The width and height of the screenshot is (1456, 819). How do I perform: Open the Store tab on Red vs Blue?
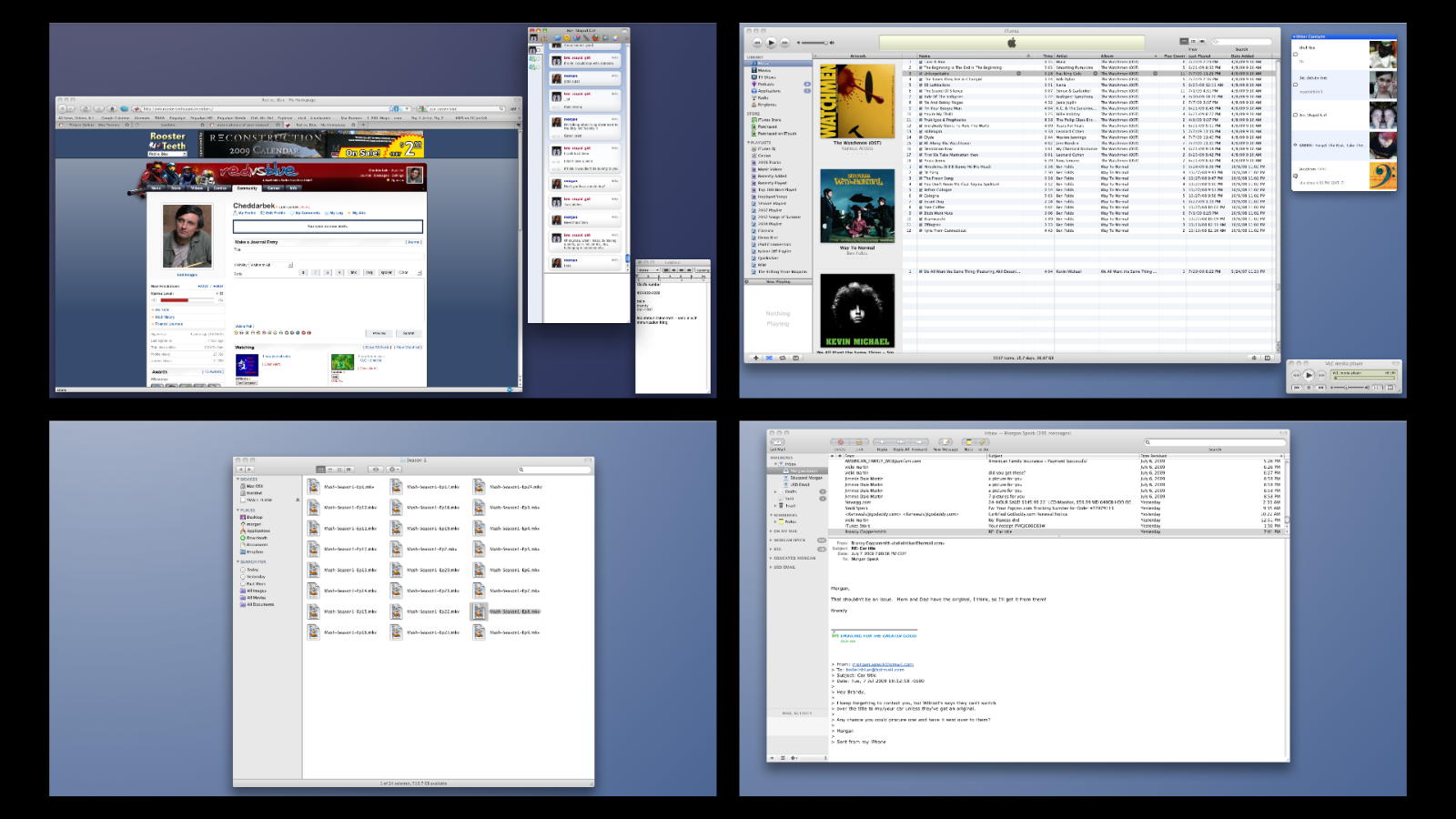[x=177, y=188]
